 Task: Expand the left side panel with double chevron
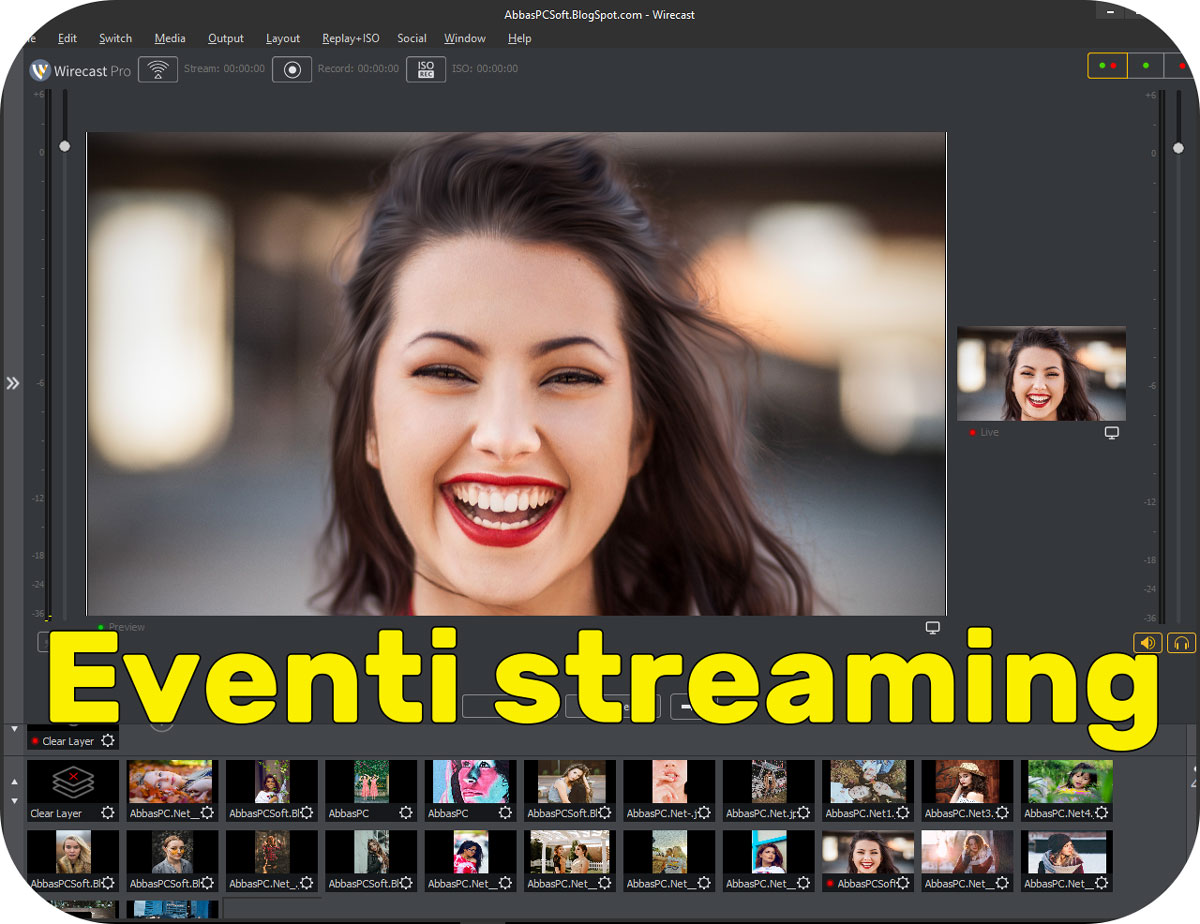pyautogui.click(x=13, y=383)
